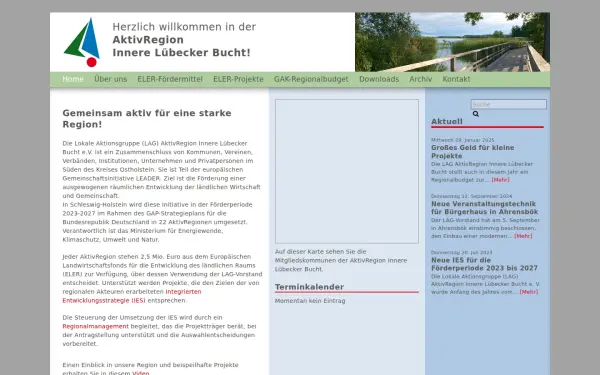Go to the Kontakt page

click(x=457, y=79)
